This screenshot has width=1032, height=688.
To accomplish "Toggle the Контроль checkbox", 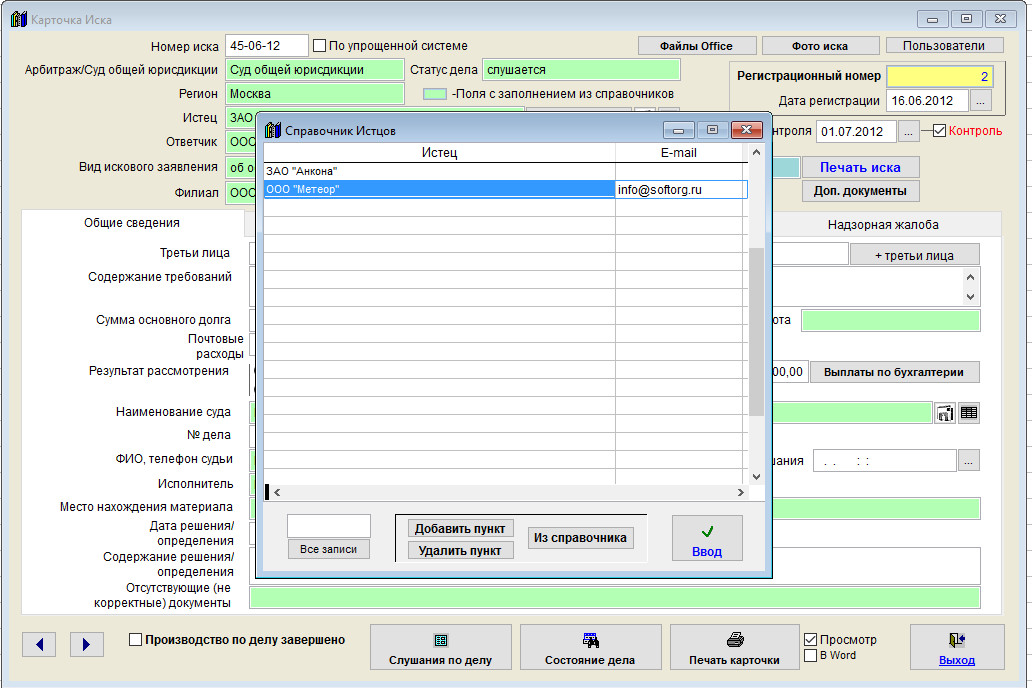I will click(939, 131).
